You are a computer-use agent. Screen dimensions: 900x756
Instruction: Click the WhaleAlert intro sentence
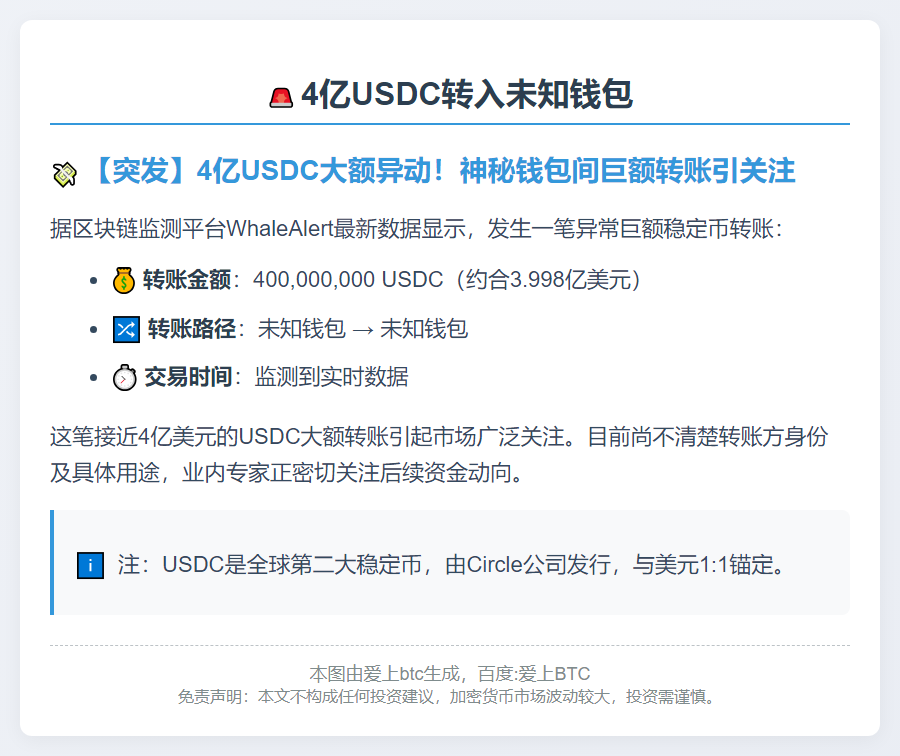[421, 228]
